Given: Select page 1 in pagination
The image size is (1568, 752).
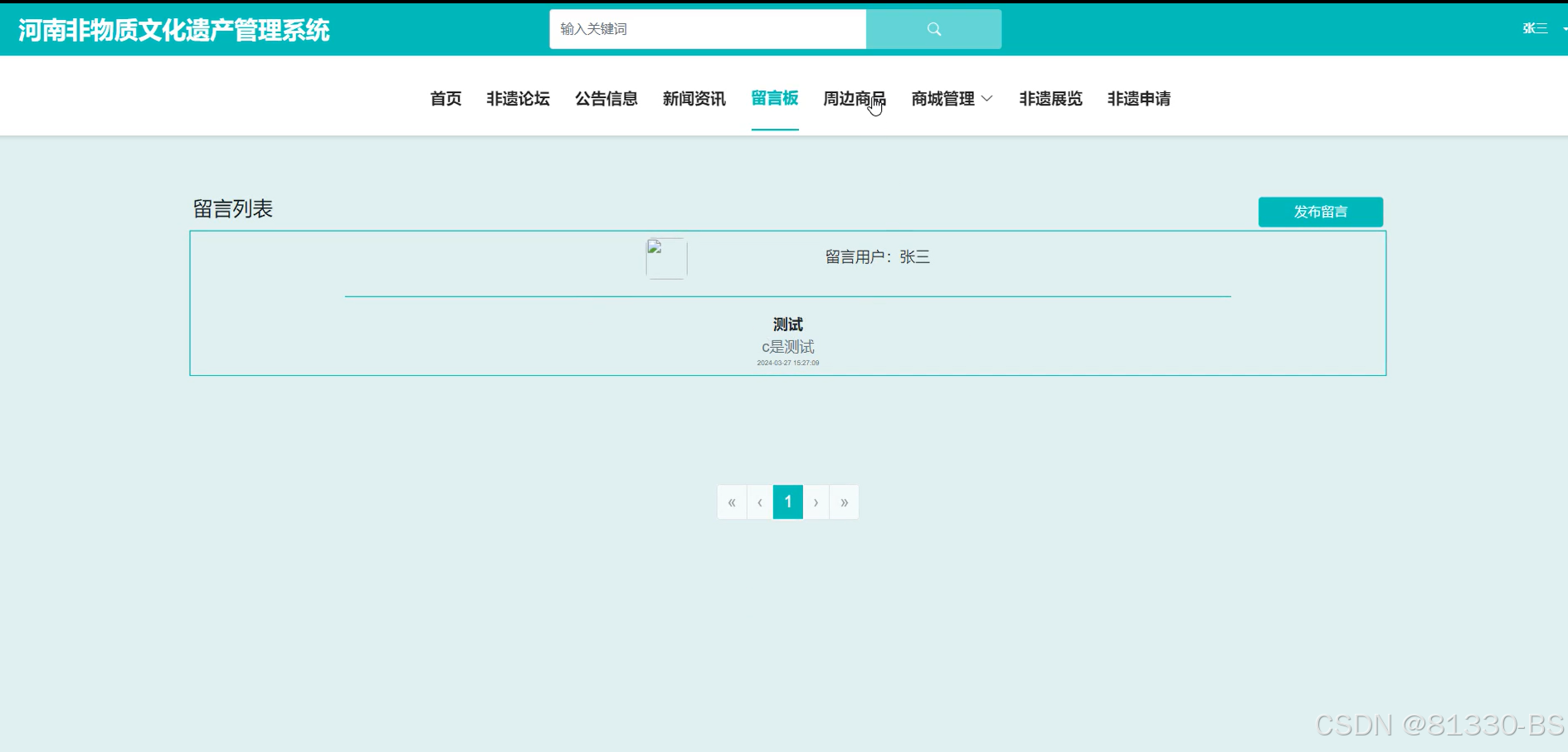Looking at the screenshot, I should [788, 502].
